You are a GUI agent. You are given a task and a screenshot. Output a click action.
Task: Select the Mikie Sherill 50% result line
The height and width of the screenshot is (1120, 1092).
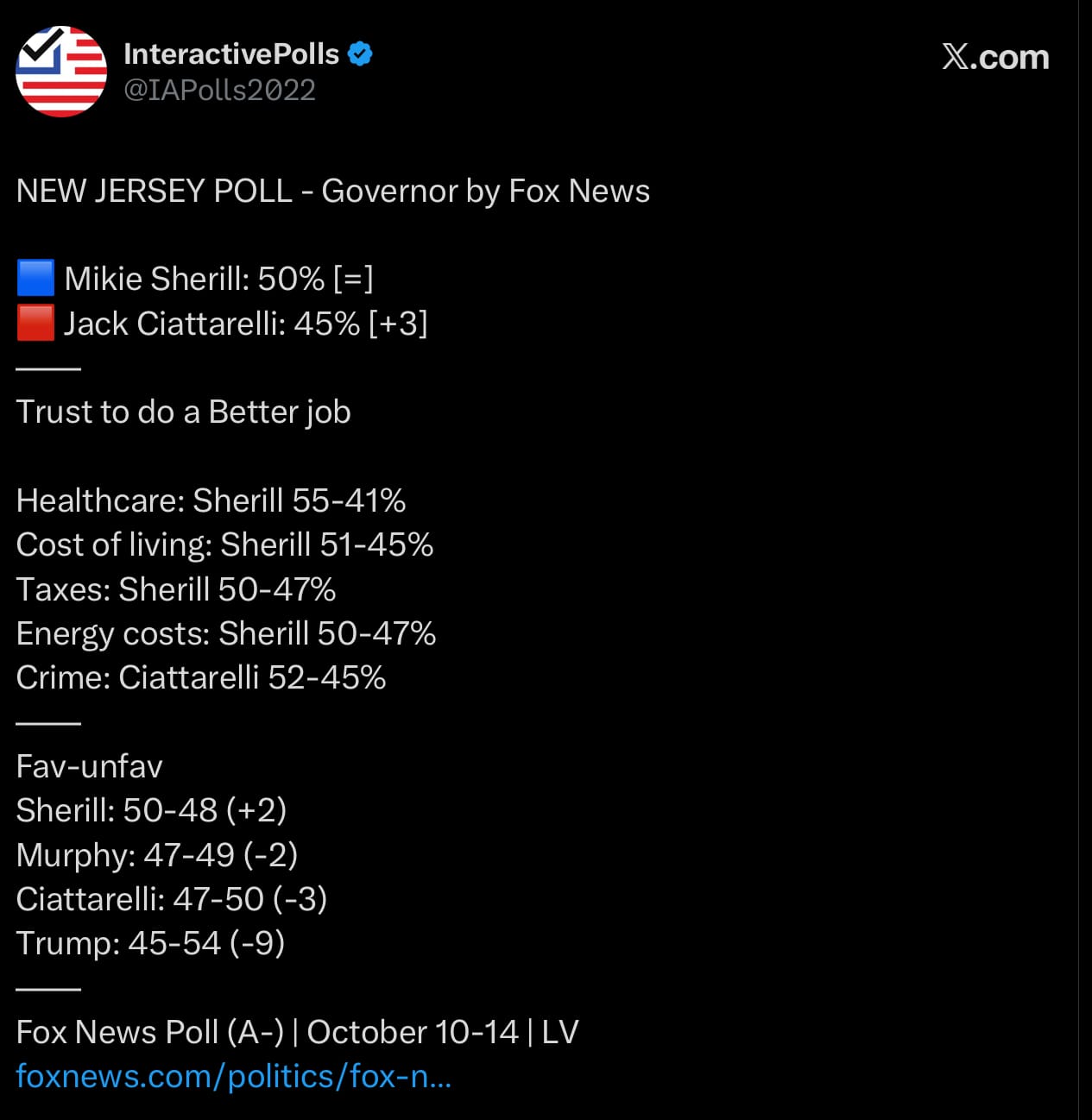[218, 279]
